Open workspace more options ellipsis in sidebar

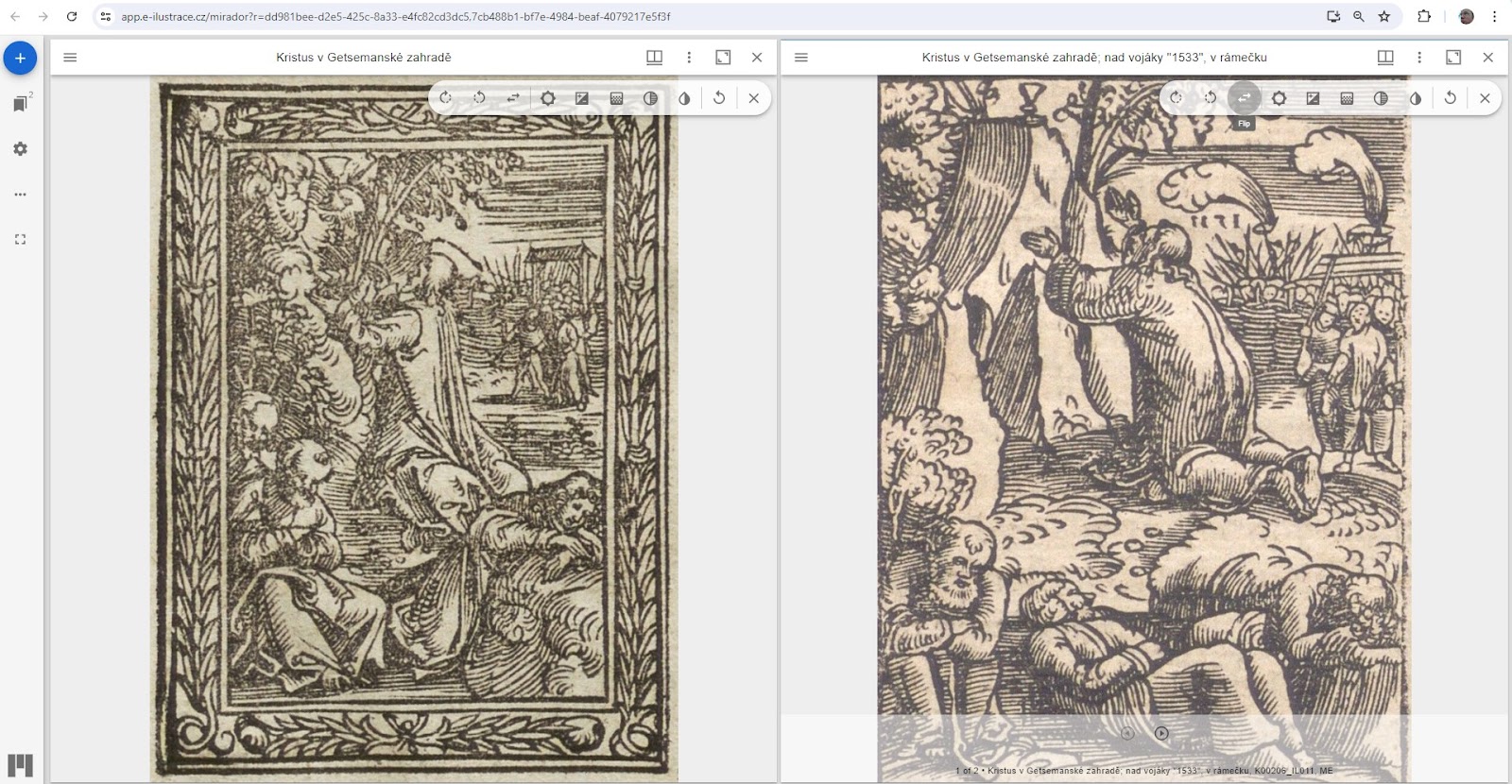20,195
